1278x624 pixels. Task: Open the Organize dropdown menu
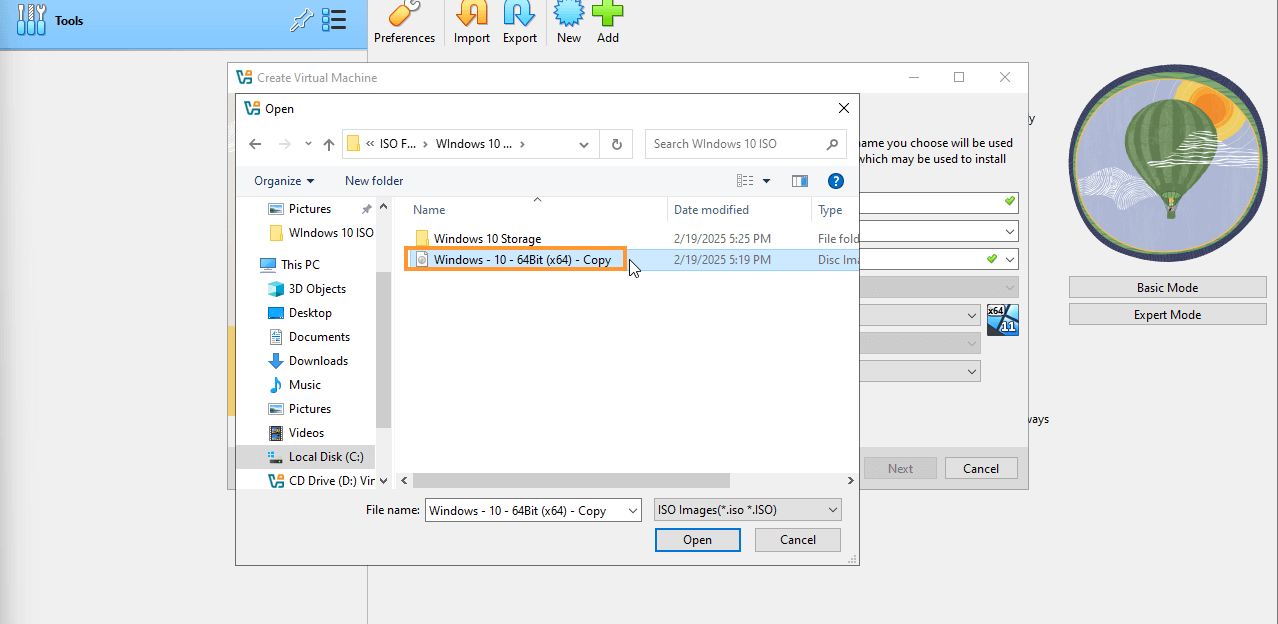(x=284, y=181)
